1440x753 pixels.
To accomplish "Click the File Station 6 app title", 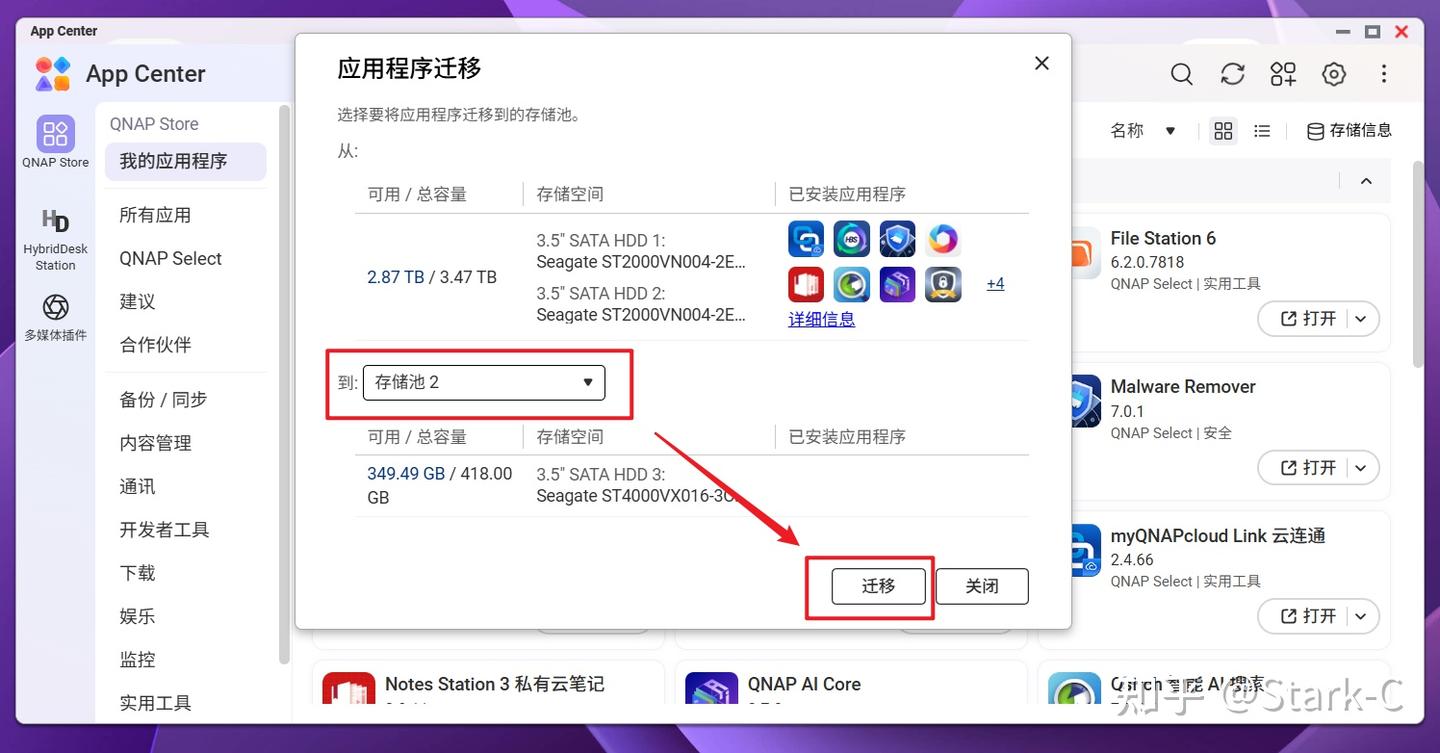I will tap(1163, 238).
